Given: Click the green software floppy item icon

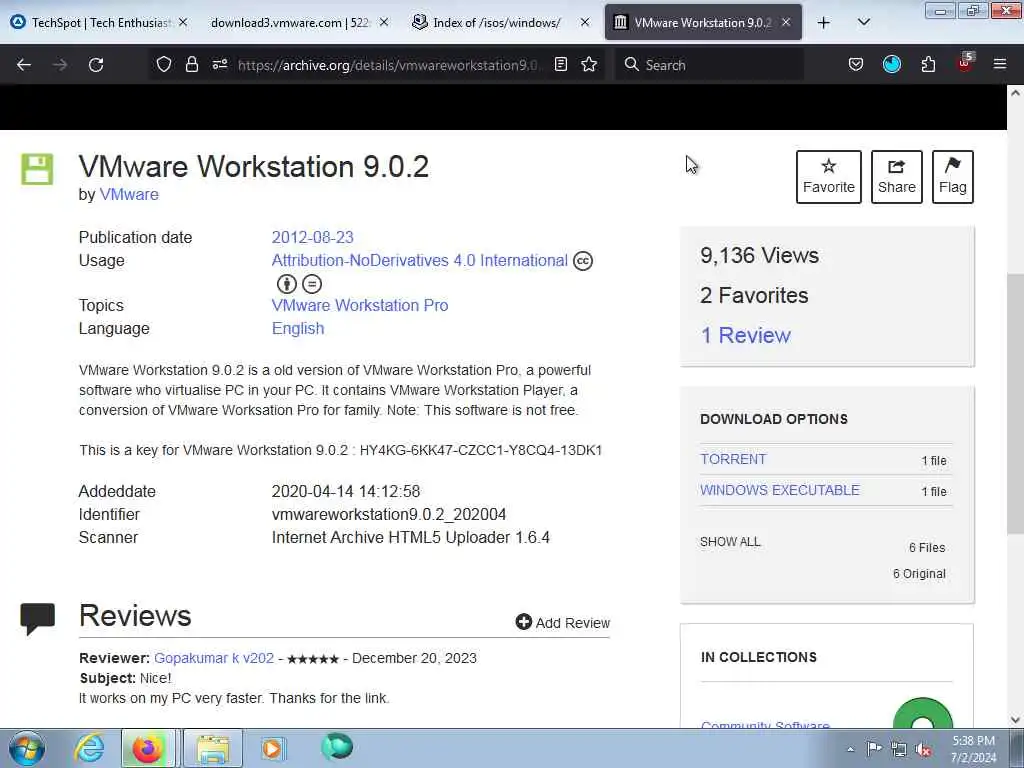Looking at the screenshot, I should (x=37, y=169).
